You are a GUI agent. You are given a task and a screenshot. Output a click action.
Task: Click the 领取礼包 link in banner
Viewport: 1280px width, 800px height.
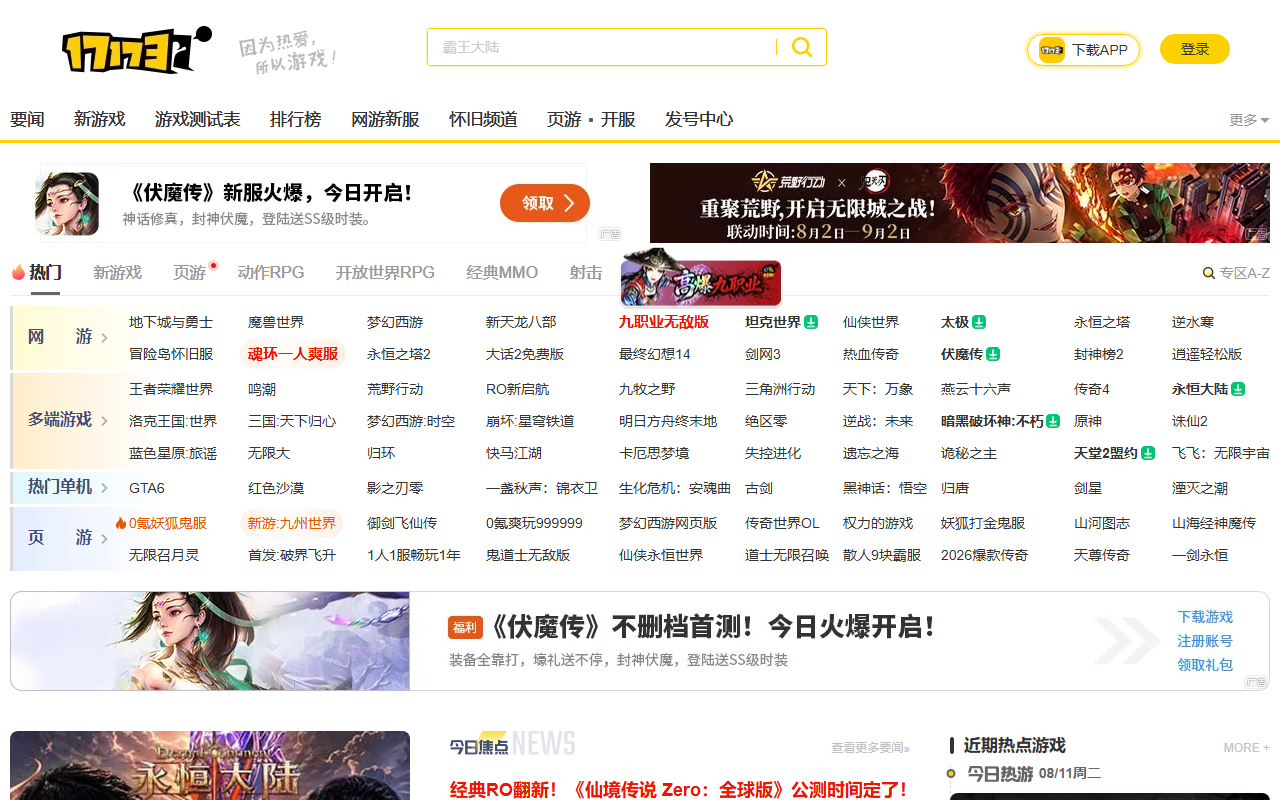point(1205,665)
